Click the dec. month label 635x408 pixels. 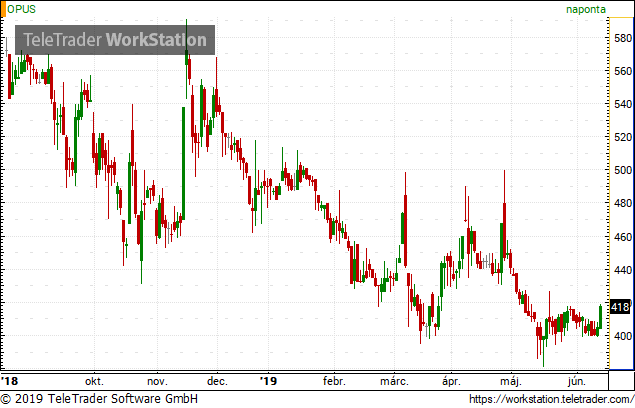217,381
